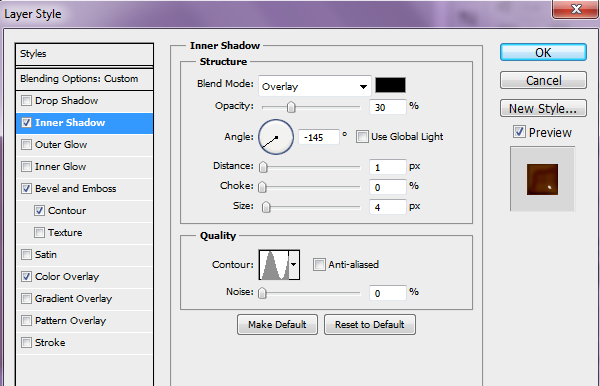
Task: Open the Inner Glow settings label
Action: [60, 167]
